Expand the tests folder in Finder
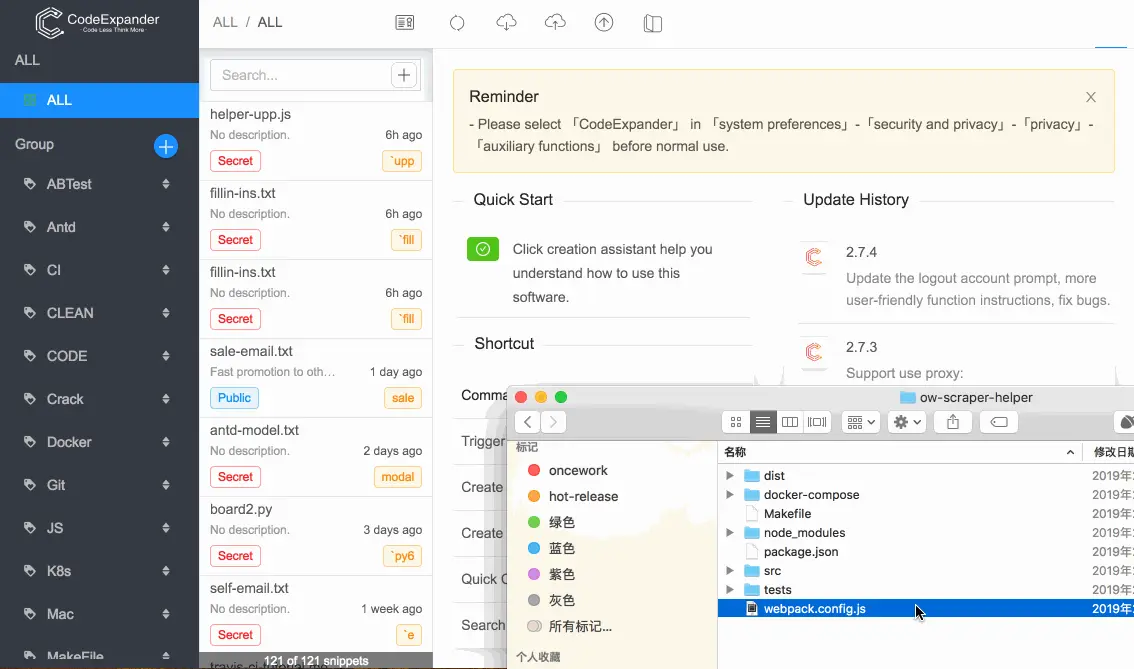The height and width of the screenshot is (669, 1134). coord(730,589)
